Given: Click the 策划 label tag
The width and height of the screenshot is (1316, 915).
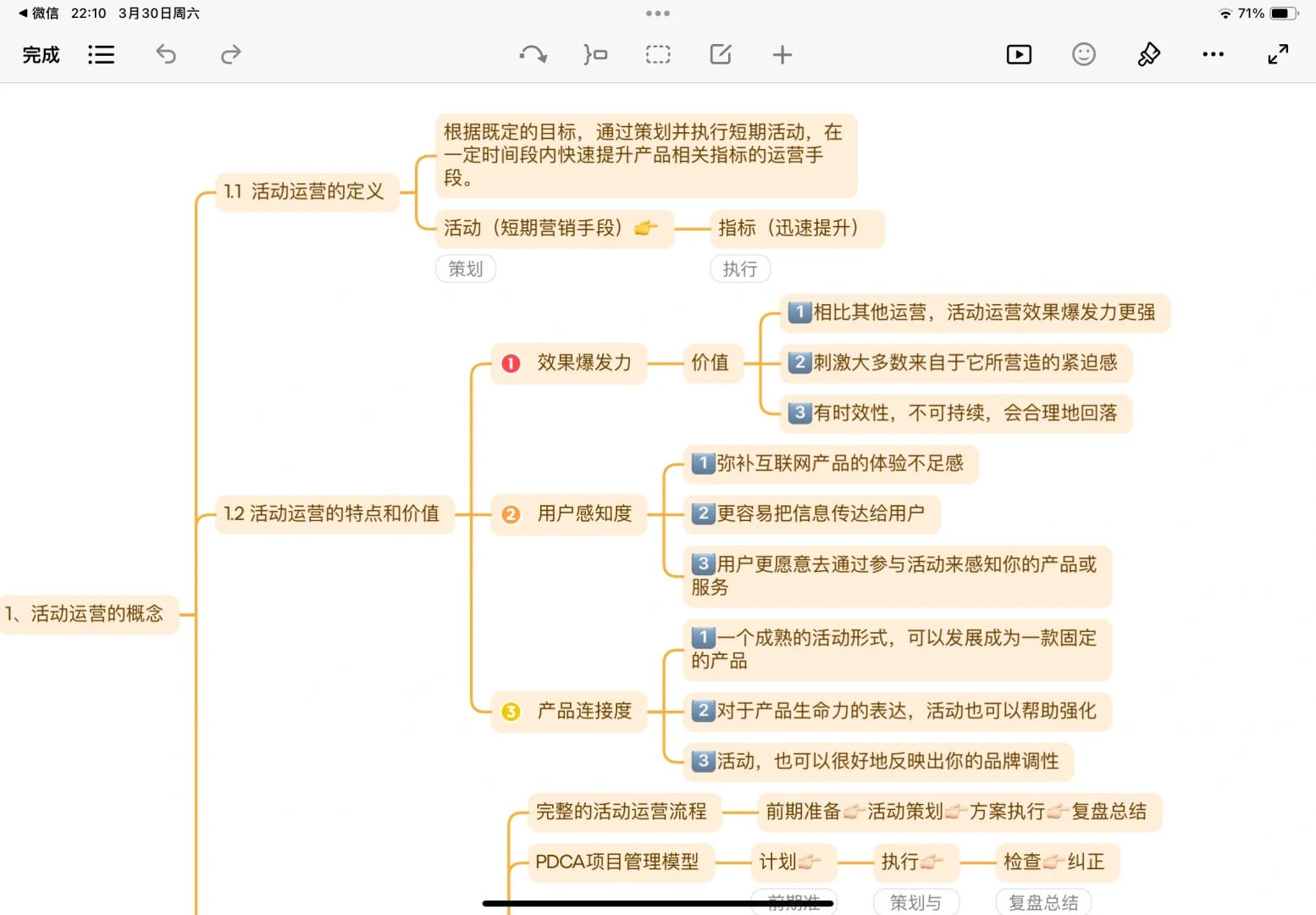Looking at the screenshot, I should (466, 269).
